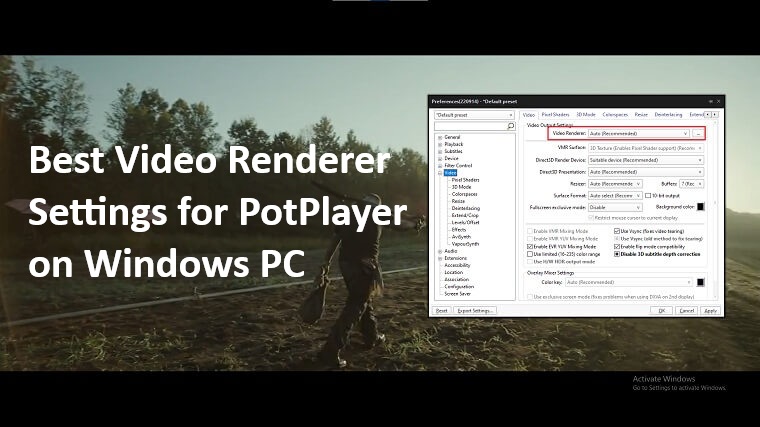The image size is (760, 427).
Task: Select Colorspaces in the tree
Action: point(464,194)
